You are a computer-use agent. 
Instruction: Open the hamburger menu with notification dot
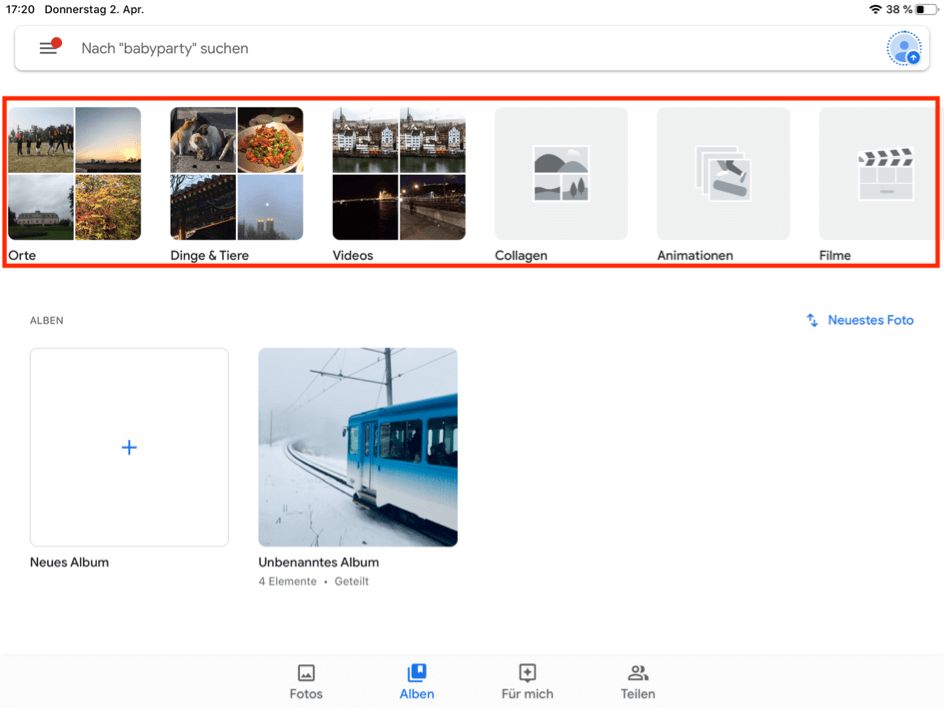(48, 48)
